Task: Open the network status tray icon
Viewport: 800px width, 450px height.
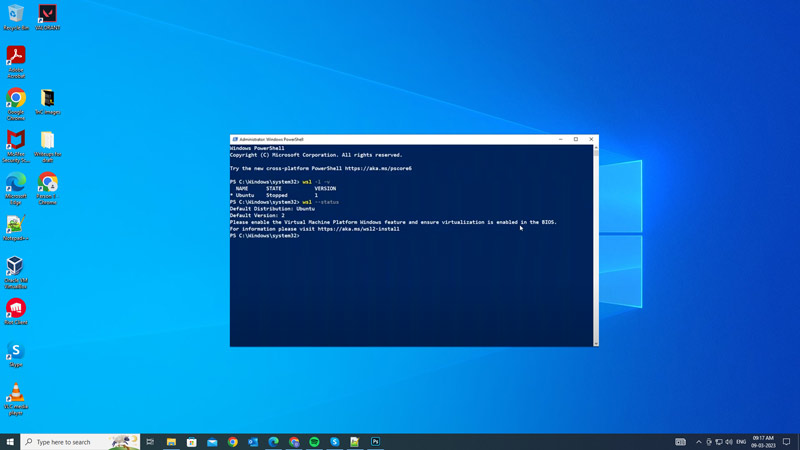Action: click(x=719, y=442)
